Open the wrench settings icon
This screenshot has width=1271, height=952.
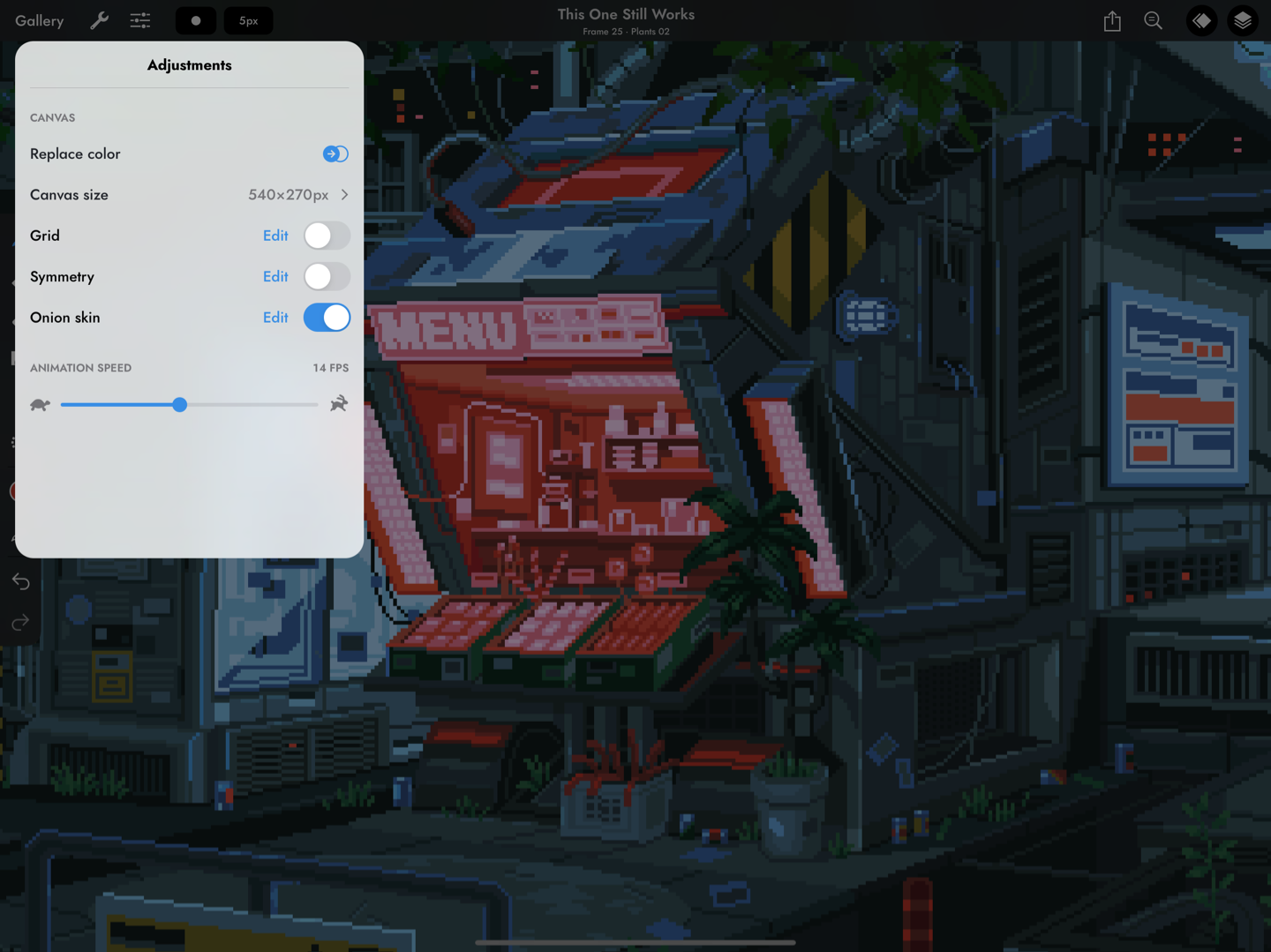pyautogui.click(x=99, y=20)
